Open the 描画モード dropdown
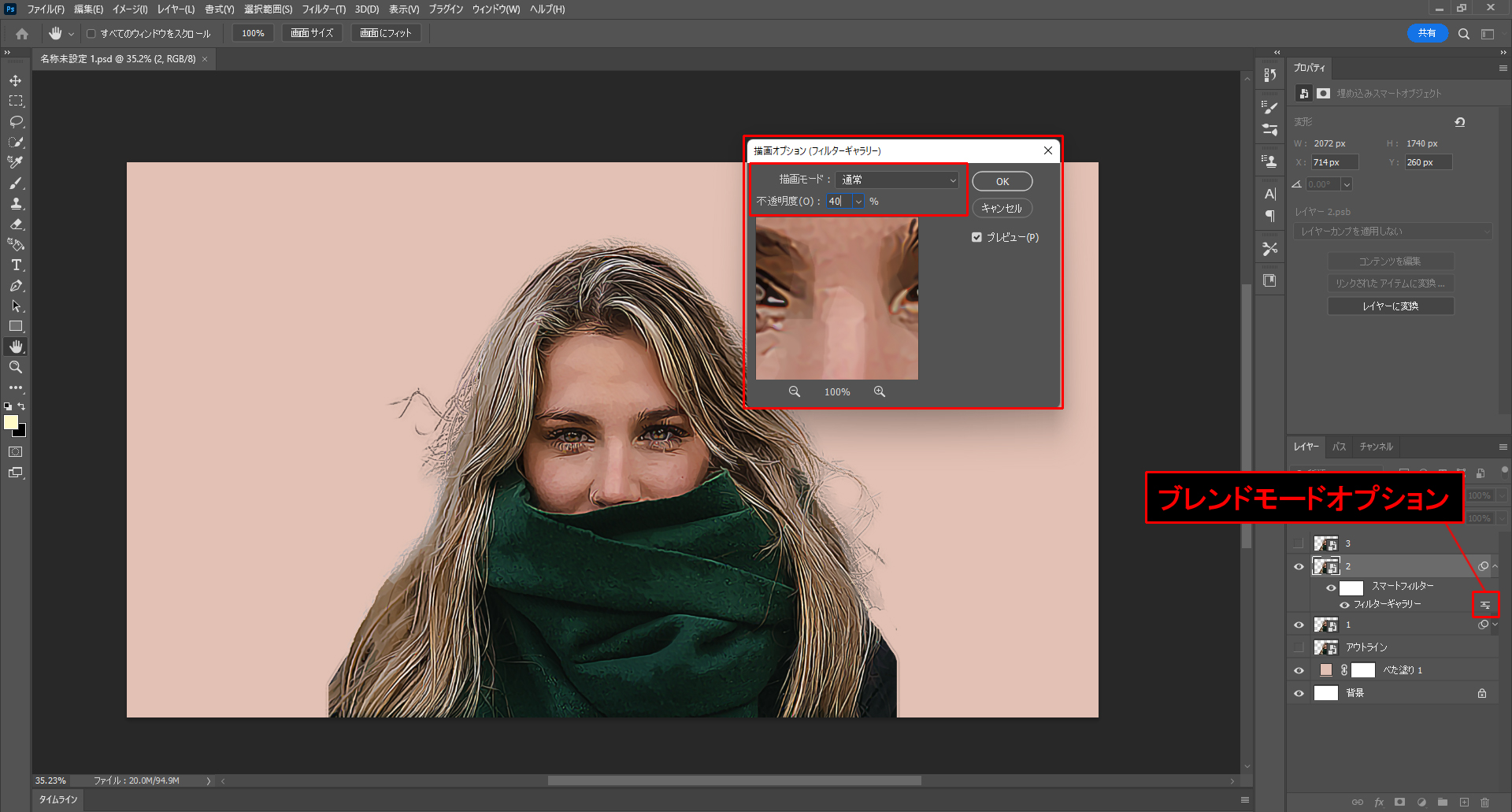Image resolution: width=1512 pixels, height=812 pixels. pos(897,180)
